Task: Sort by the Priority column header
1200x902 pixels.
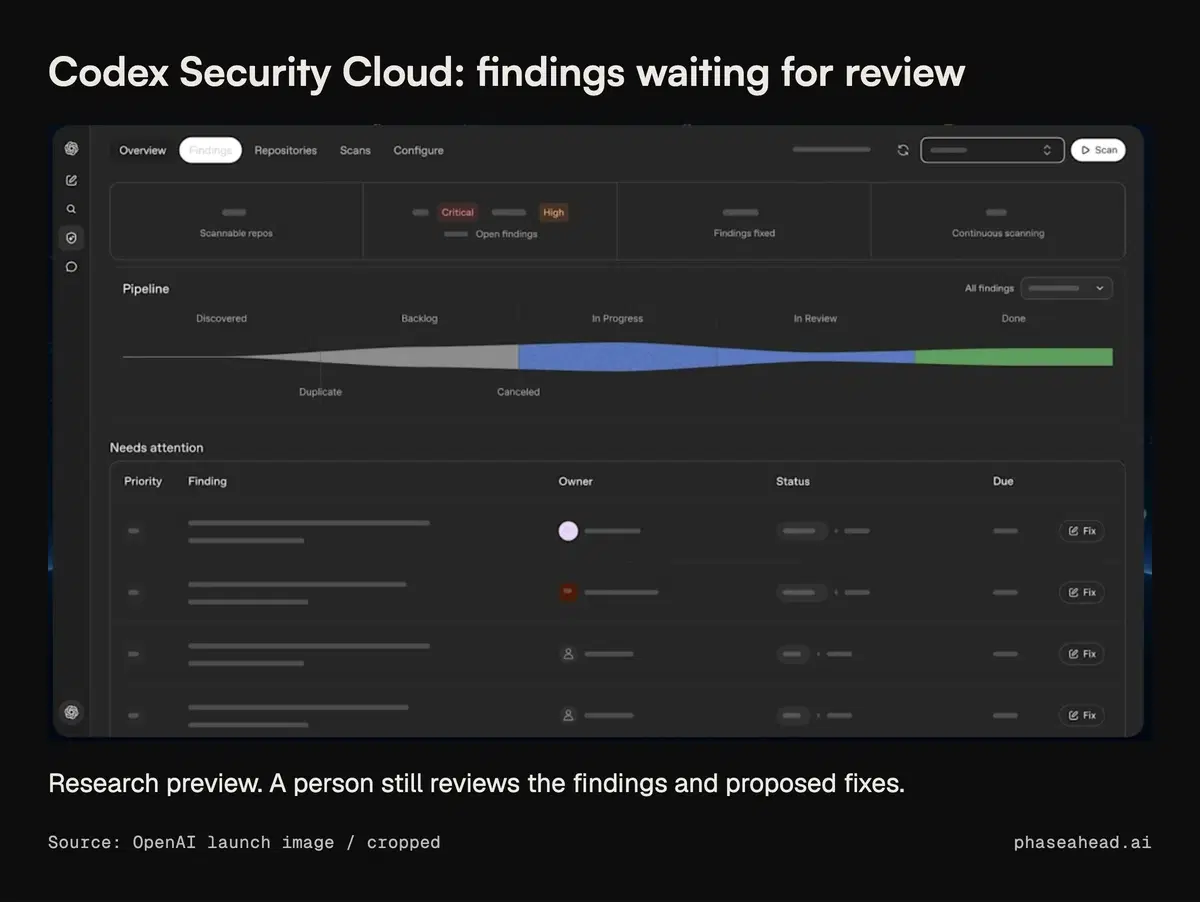Action: tap(143, 481)
